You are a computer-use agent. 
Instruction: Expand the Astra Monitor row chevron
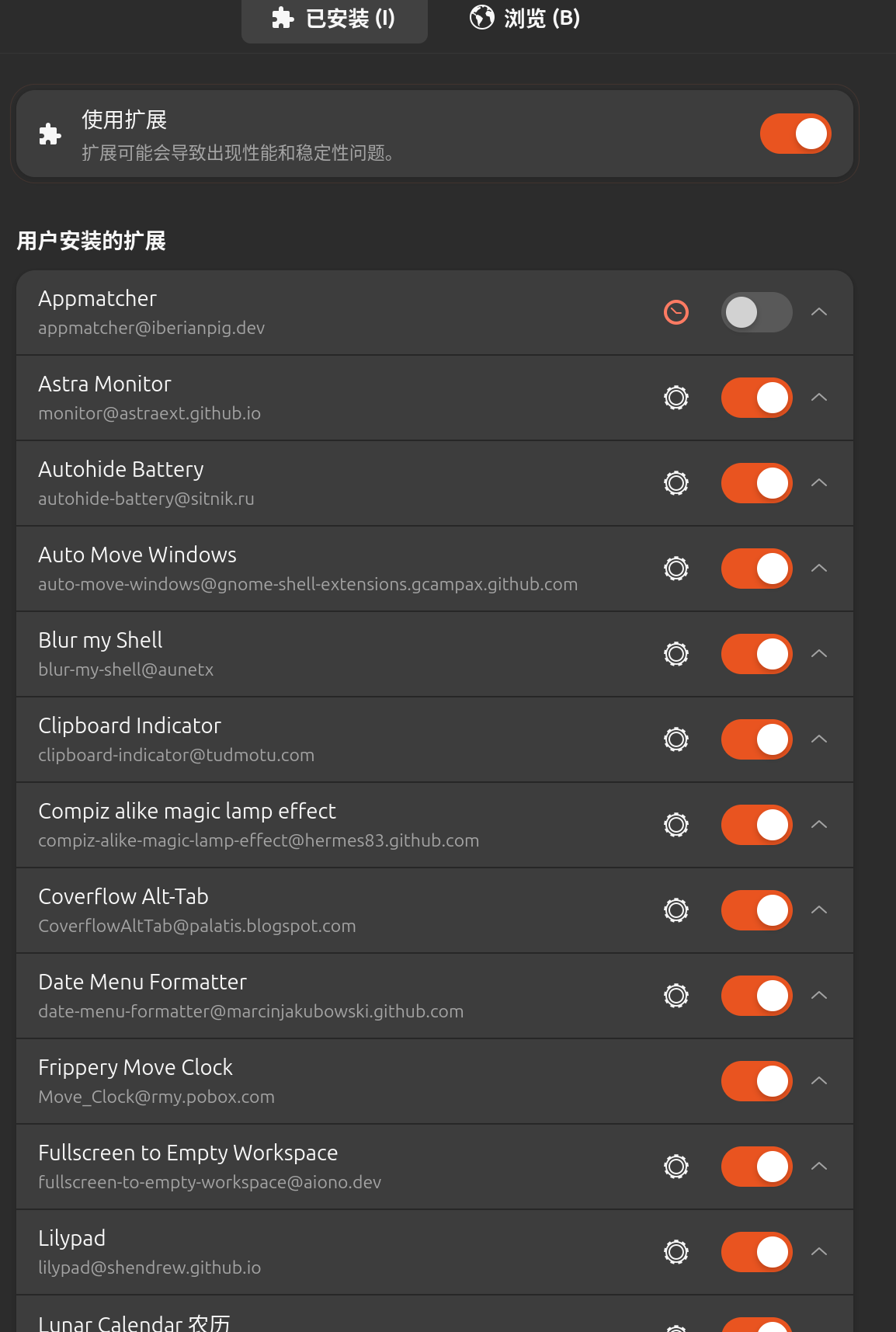[x=819, y=398]
